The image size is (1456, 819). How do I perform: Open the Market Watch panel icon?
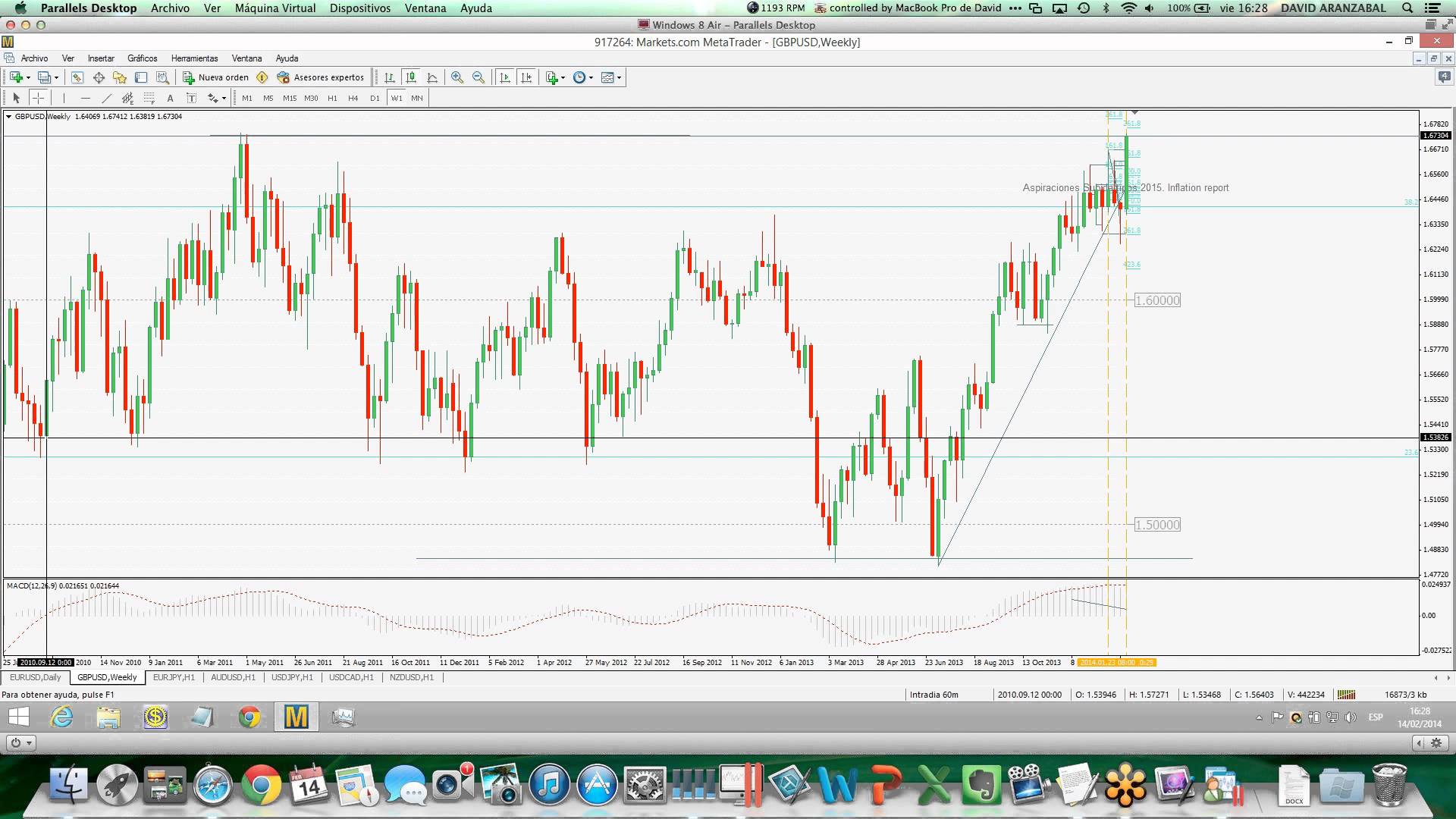pos(77,77)
